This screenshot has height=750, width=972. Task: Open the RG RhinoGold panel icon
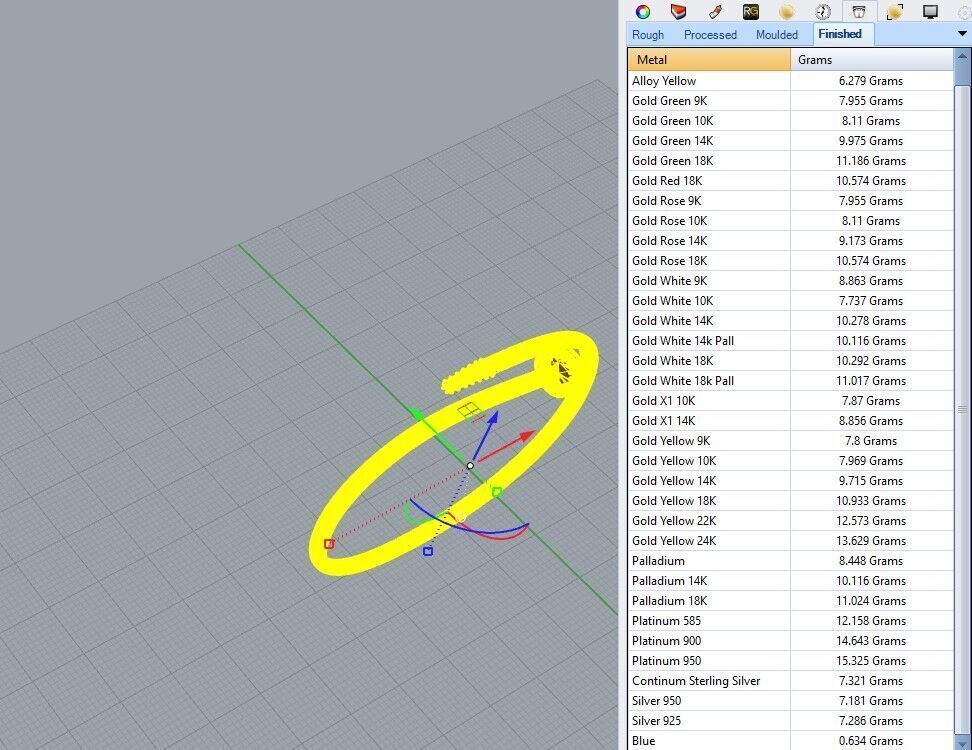click(x=751, y=11)
